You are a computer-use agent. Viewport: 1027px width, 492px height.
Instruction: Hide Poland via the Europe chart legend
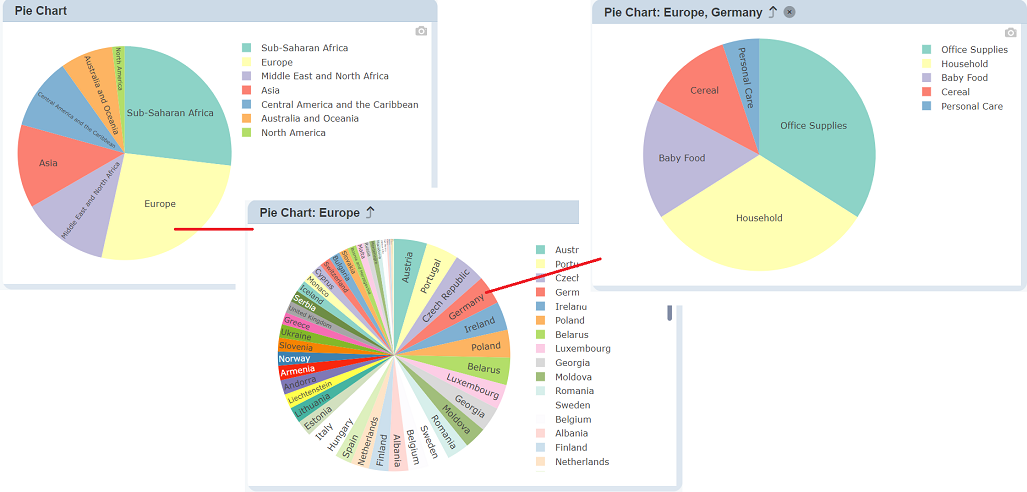(x=570, y=321)
